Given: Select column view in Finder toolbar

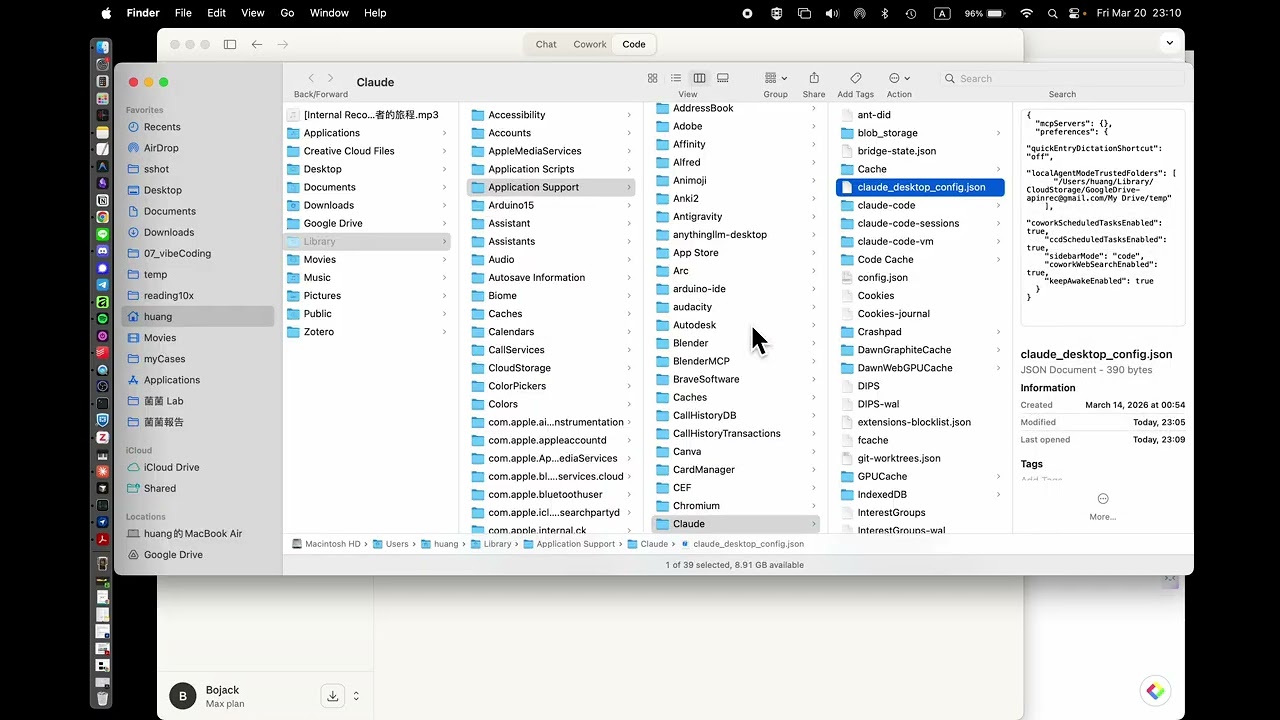Looking at the screenshot, I should click(x=699, y=78).
